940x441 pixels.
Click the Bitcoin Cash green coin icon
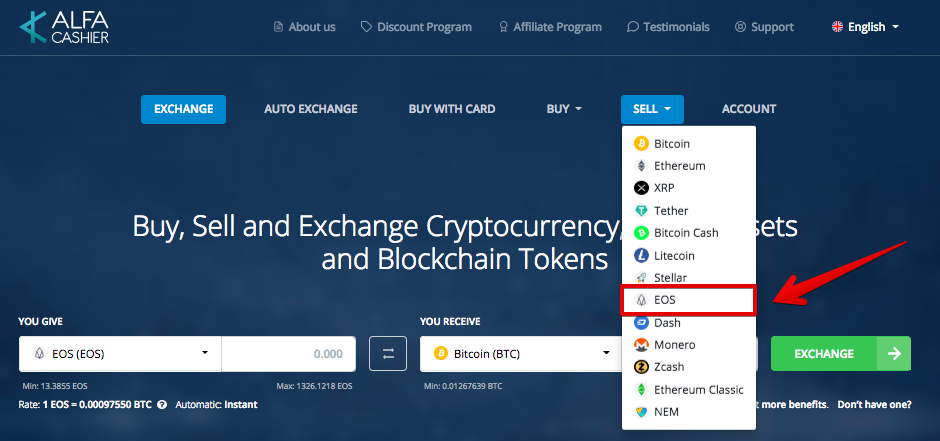click(x=641, y=233)
